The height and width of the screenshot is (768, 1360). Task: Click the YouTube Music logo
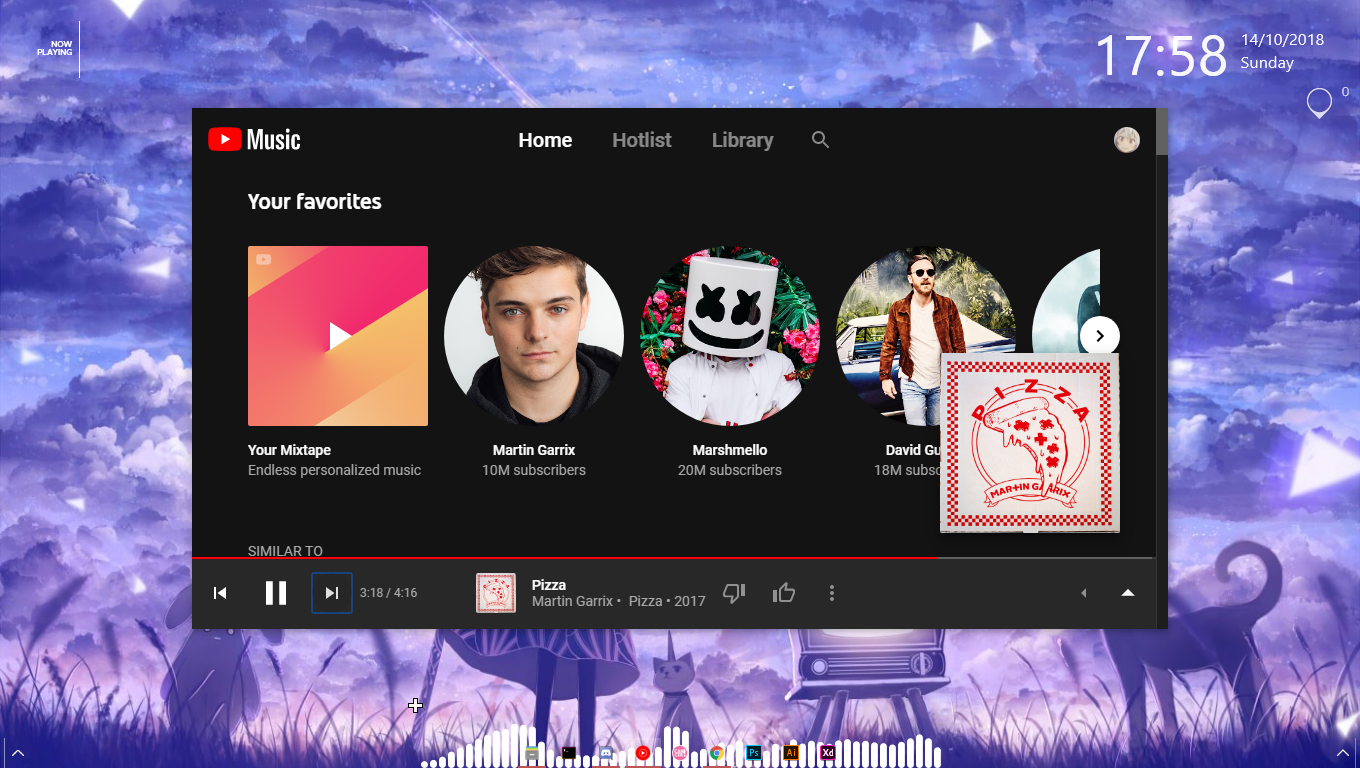253,139
